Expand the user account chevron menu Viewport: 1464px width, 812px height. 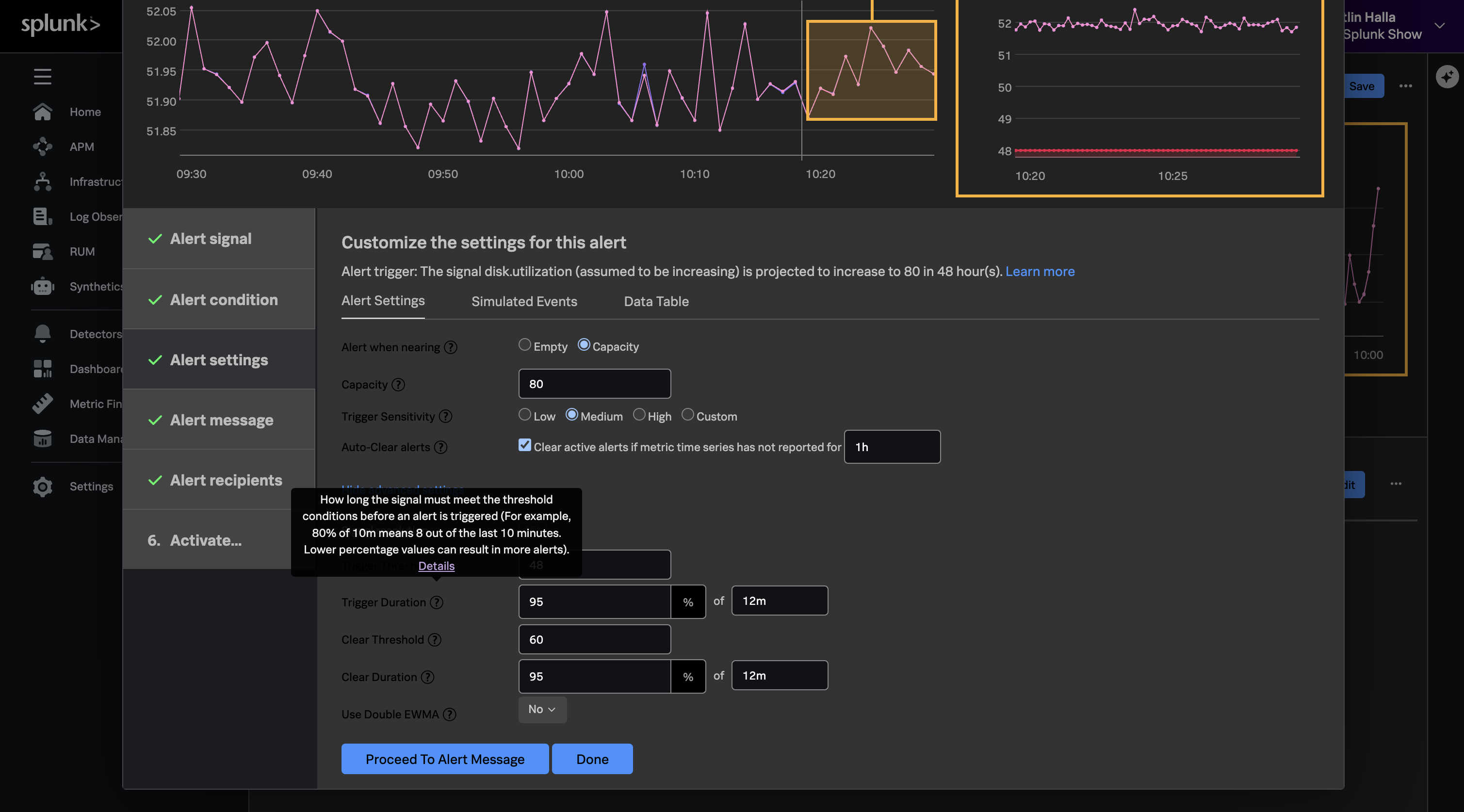(1440, 26)
